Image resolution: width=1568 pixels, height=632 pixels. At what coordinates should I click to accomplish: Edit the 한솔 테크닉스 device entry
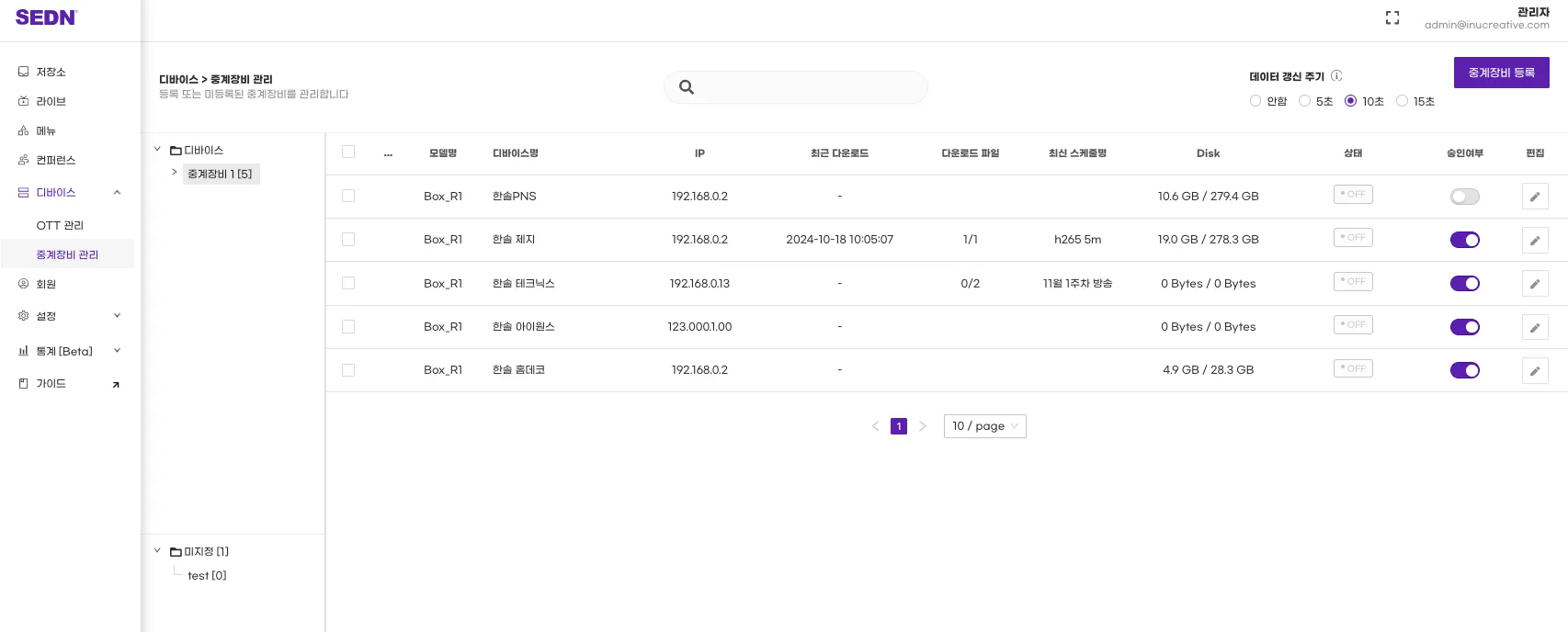tap(1535, 284)
